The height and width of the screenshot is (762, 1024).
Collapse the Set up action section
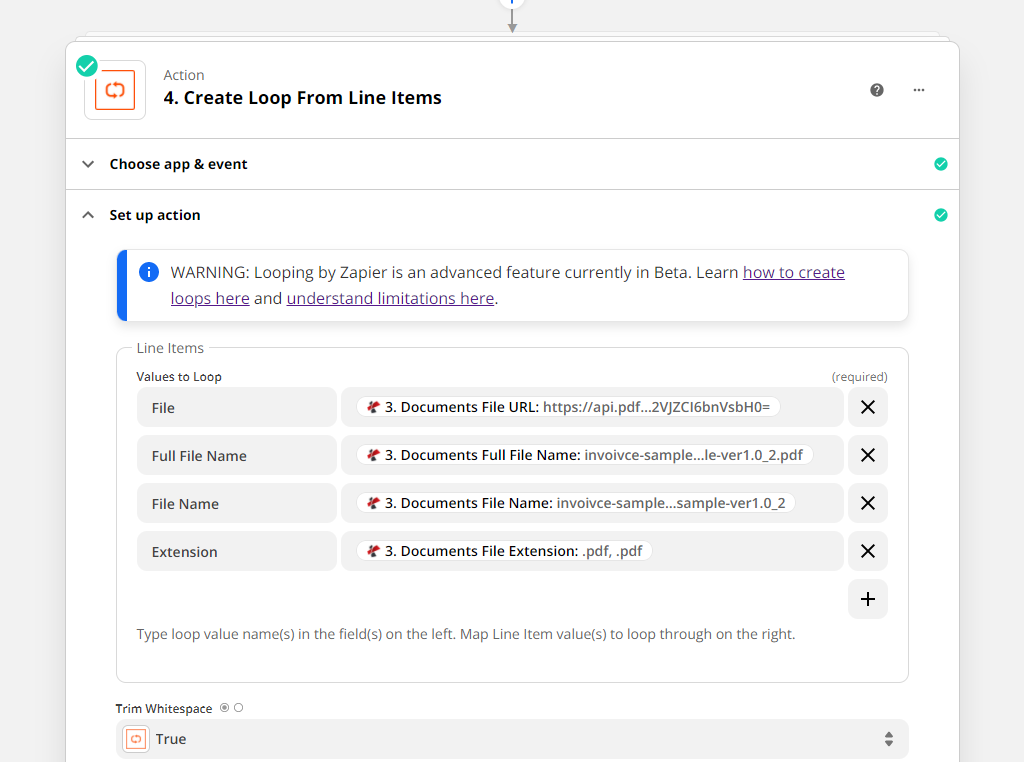[155, 215]
